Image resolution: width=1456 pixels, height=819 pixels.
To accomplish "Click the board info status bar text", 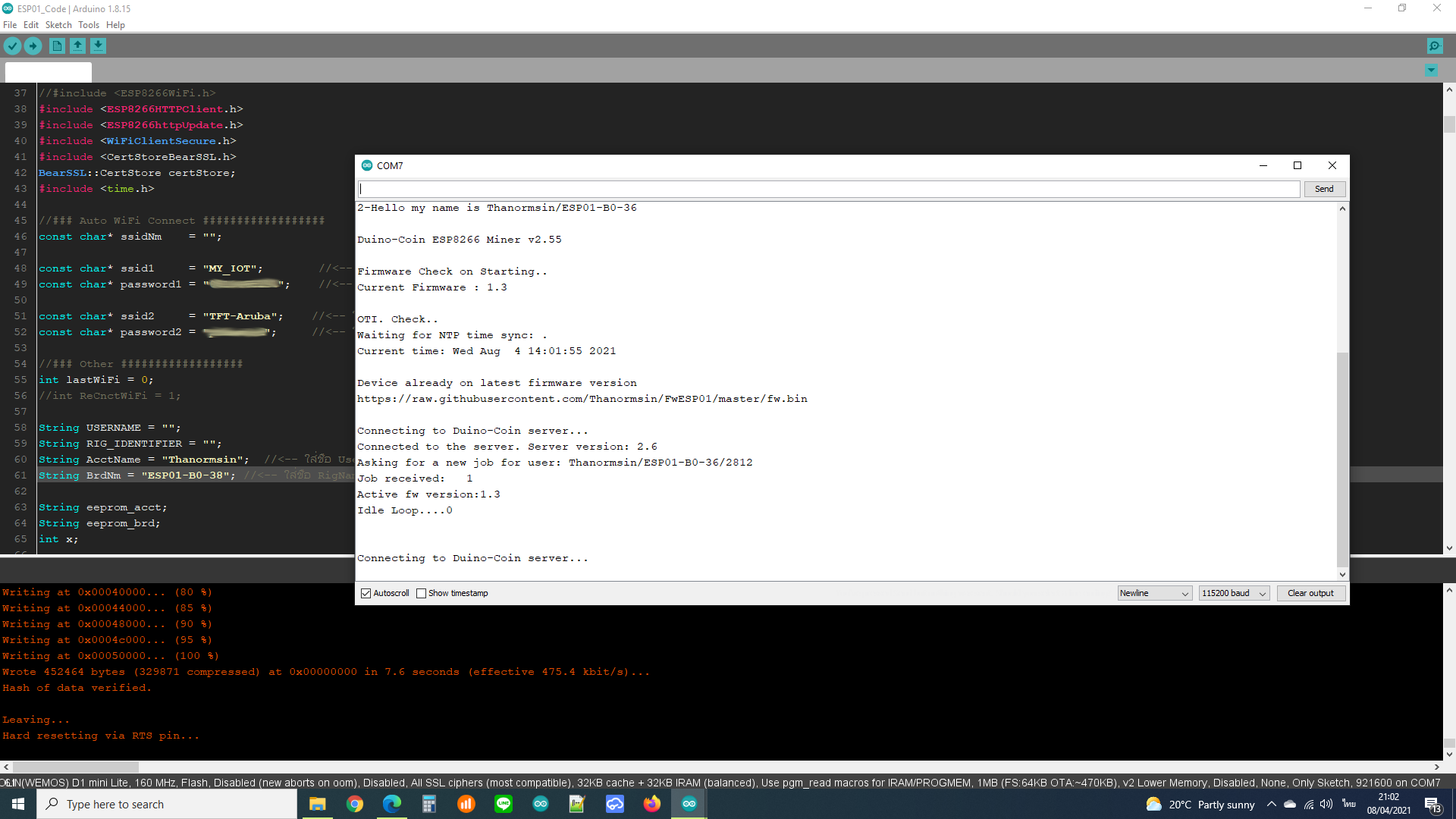I will [x=720, y=783].
